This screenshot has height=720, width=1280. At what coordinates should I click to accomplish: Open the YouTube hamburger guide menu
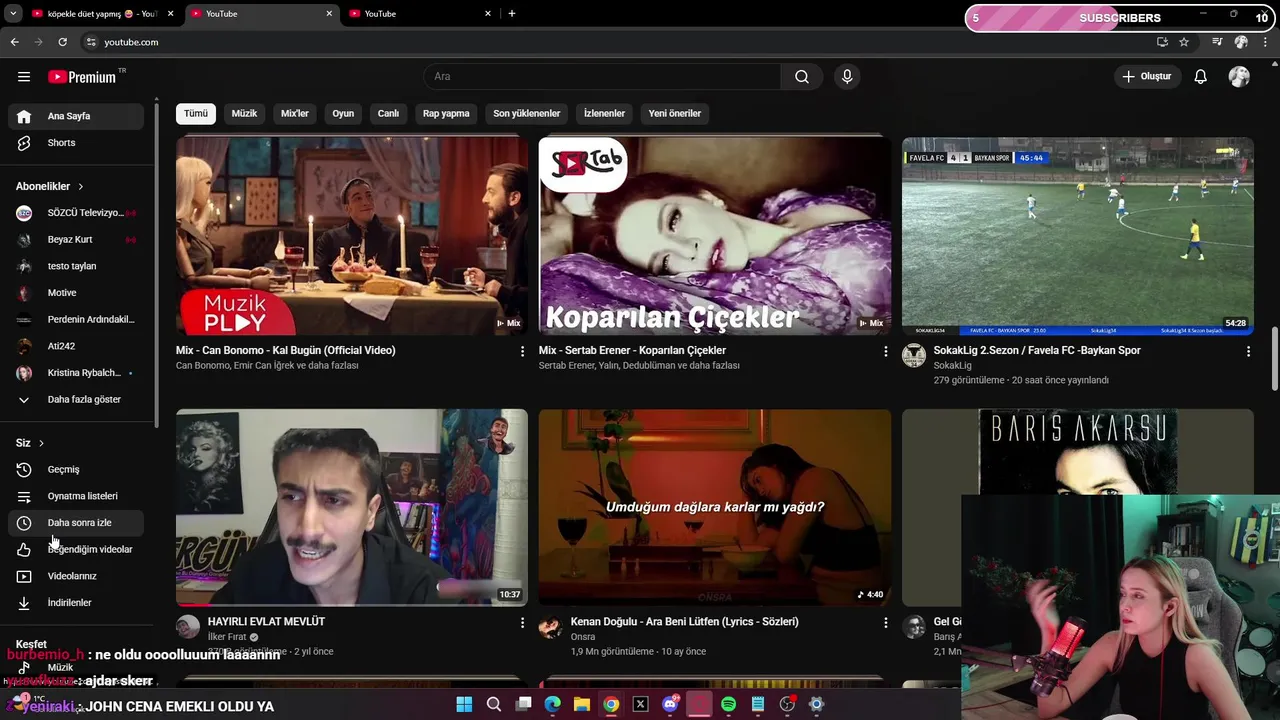click(24, 77)
